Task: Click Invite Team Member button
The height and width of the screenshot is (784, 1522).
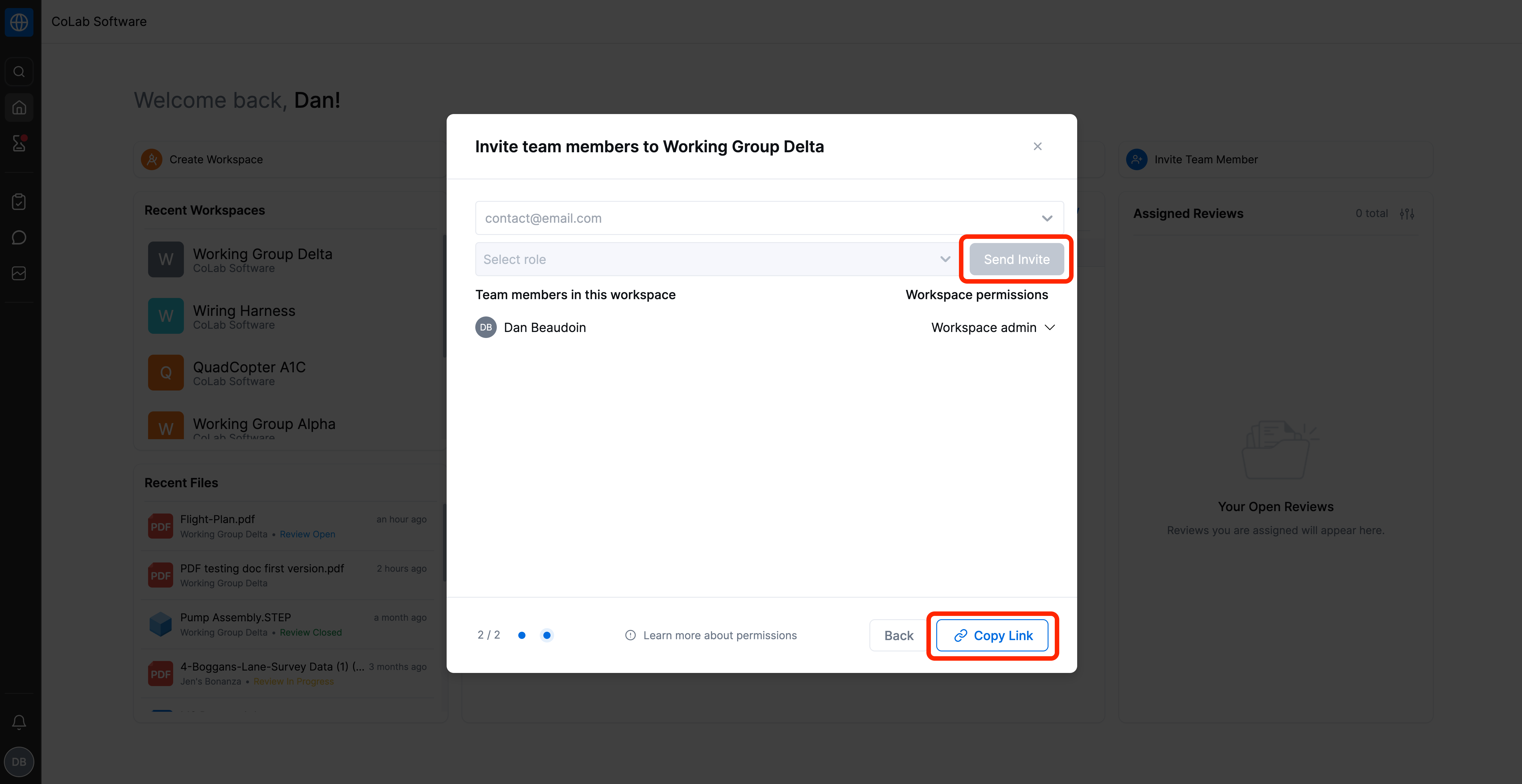Action: 1276,159
